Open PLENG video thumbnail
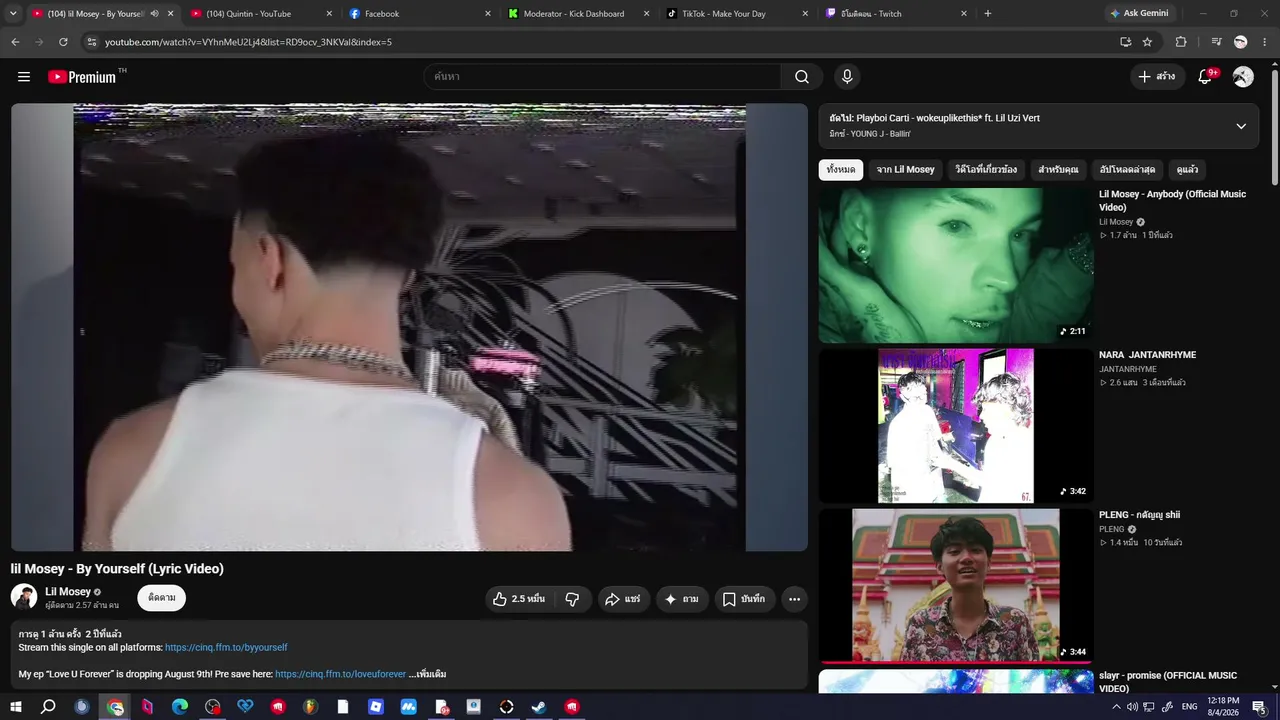1280x720 pixels. pos(956,586)
